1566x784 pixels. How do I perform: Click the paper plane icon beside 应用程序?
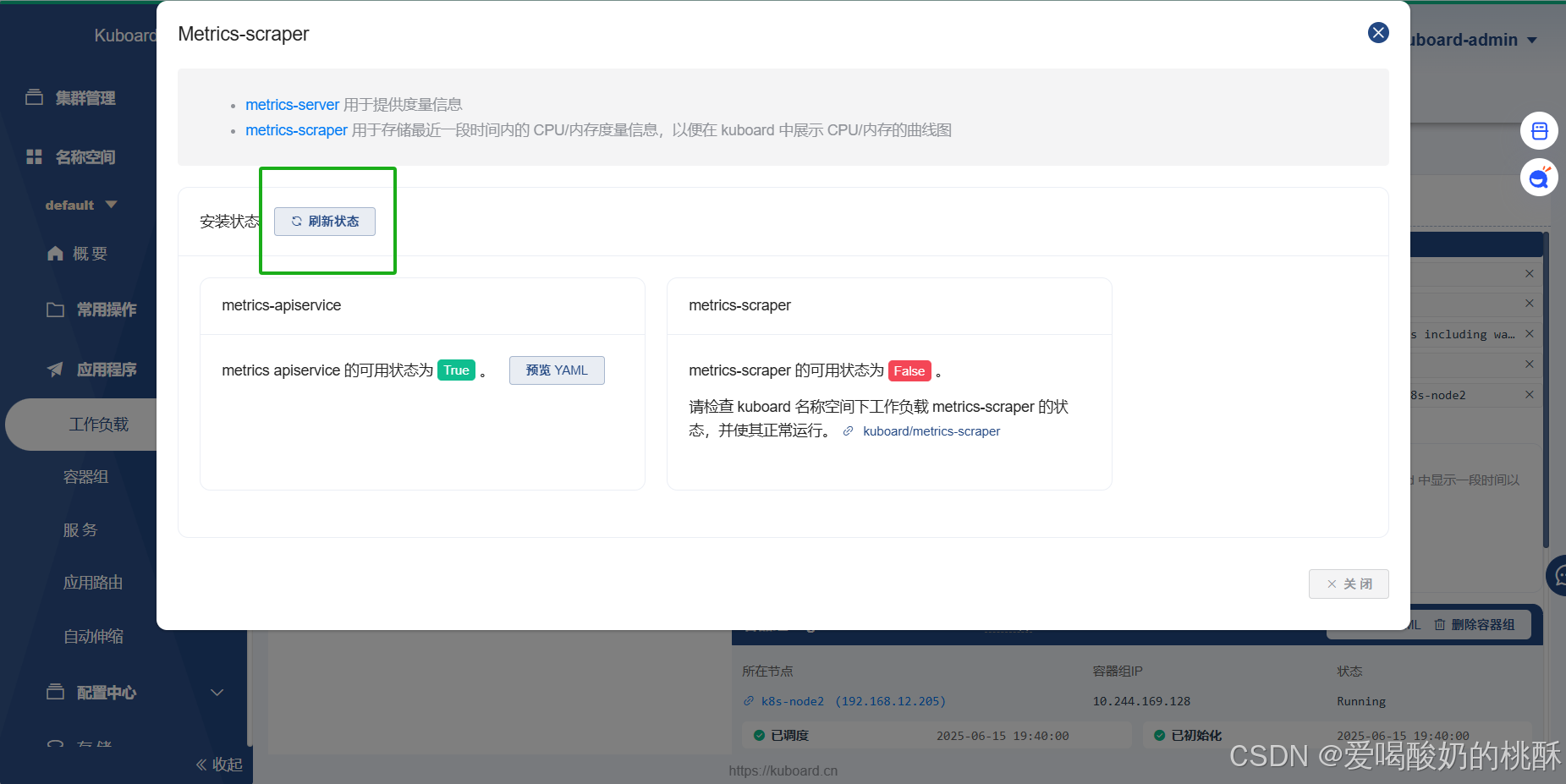click(x=55, y=370)
